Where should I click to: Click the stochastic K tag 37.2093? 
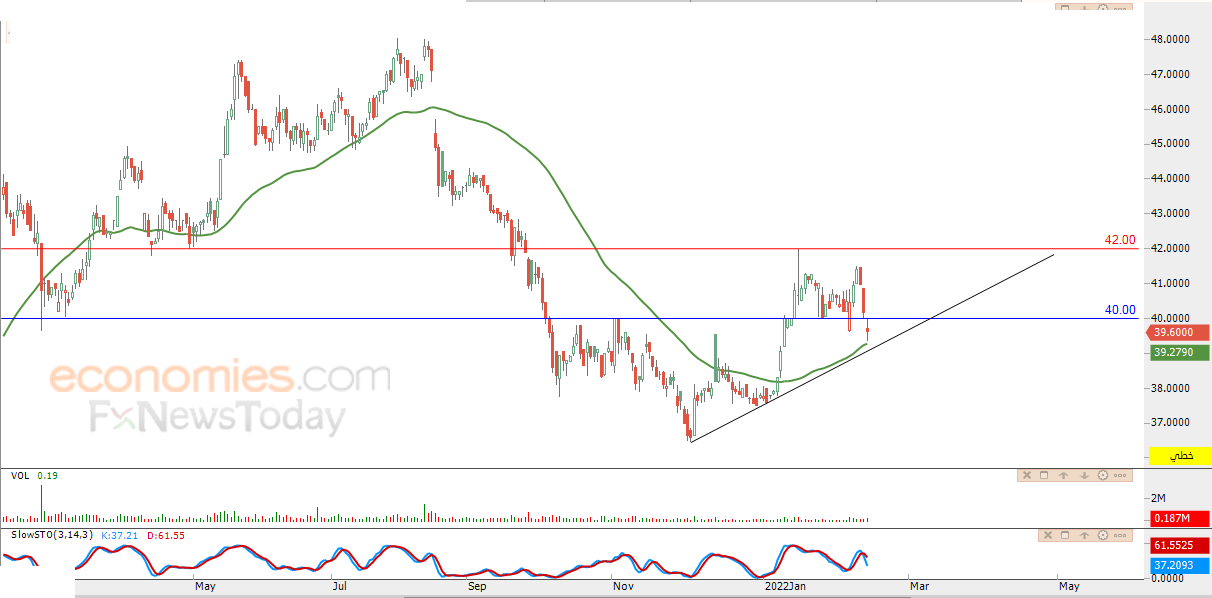[1180, 565]
